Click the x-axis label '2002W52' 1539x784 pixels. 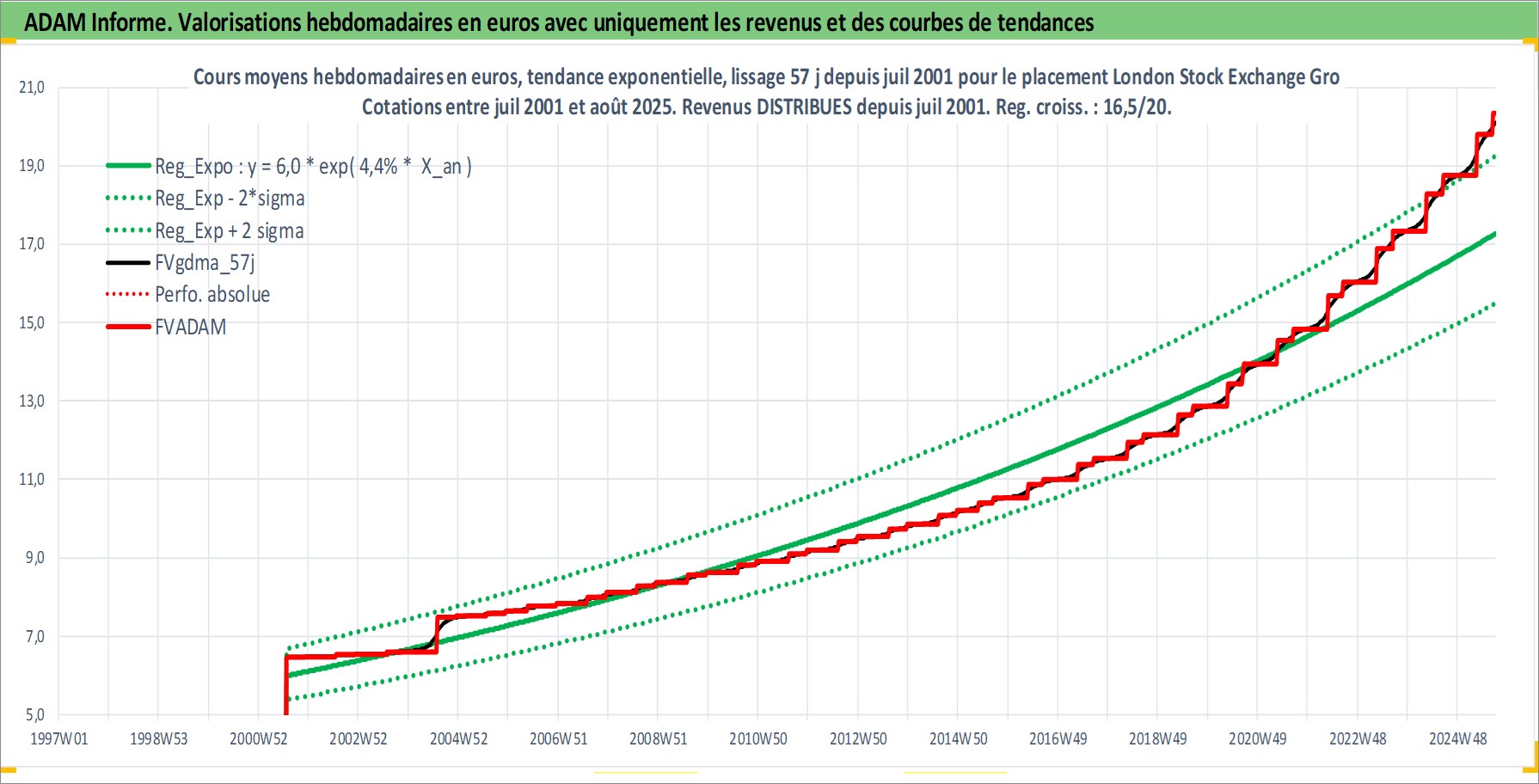click(x=359, y=738)
